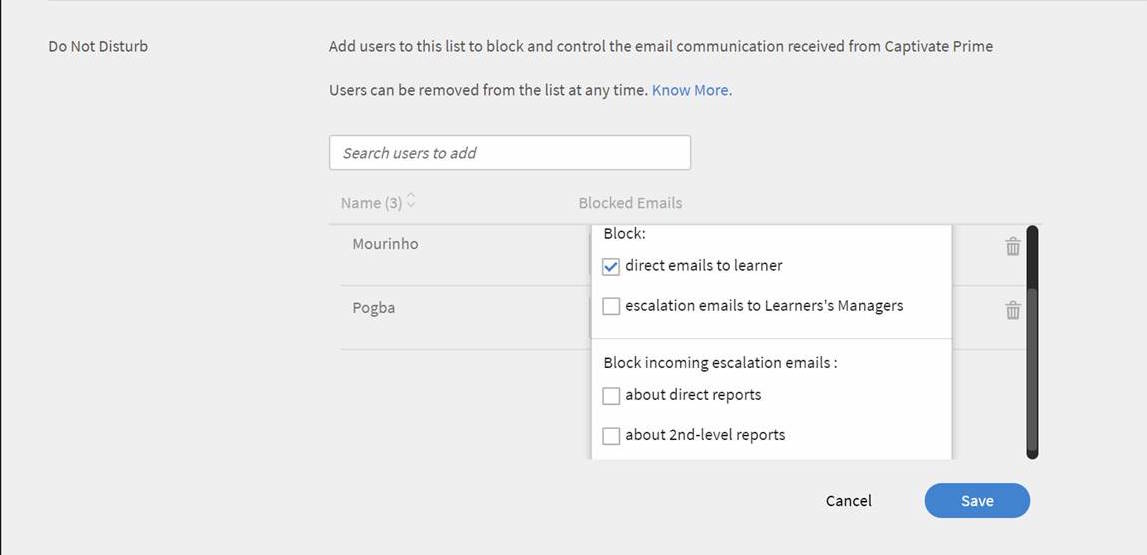The image size is (1147, 555).
Task: Delete Mourinho from the blocked list
Action: coord(1012,246)
